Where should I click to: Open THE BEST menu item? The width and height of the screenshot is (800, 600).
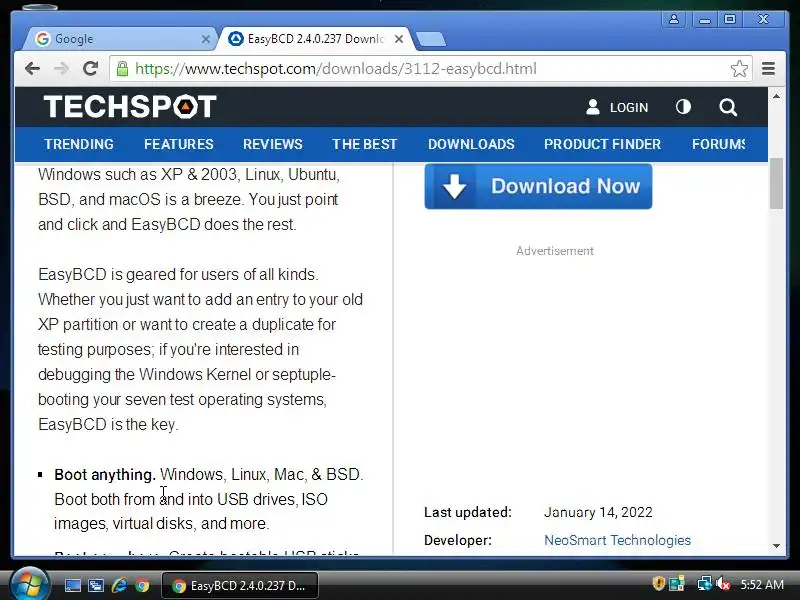tap(364, 144)
